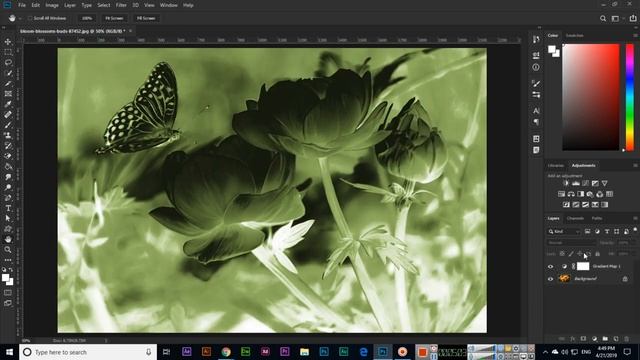
Task: Open the Paragraph panel icon
Action: click(x=536, y=122)
